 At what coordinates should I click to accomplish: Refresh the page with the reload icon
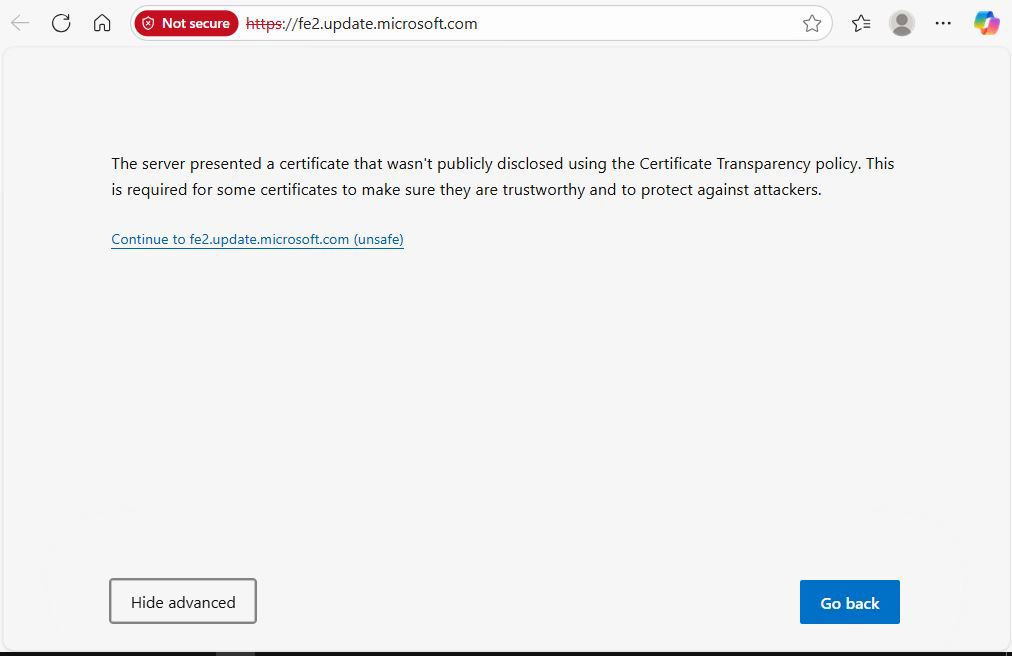[x=61, y=23]
